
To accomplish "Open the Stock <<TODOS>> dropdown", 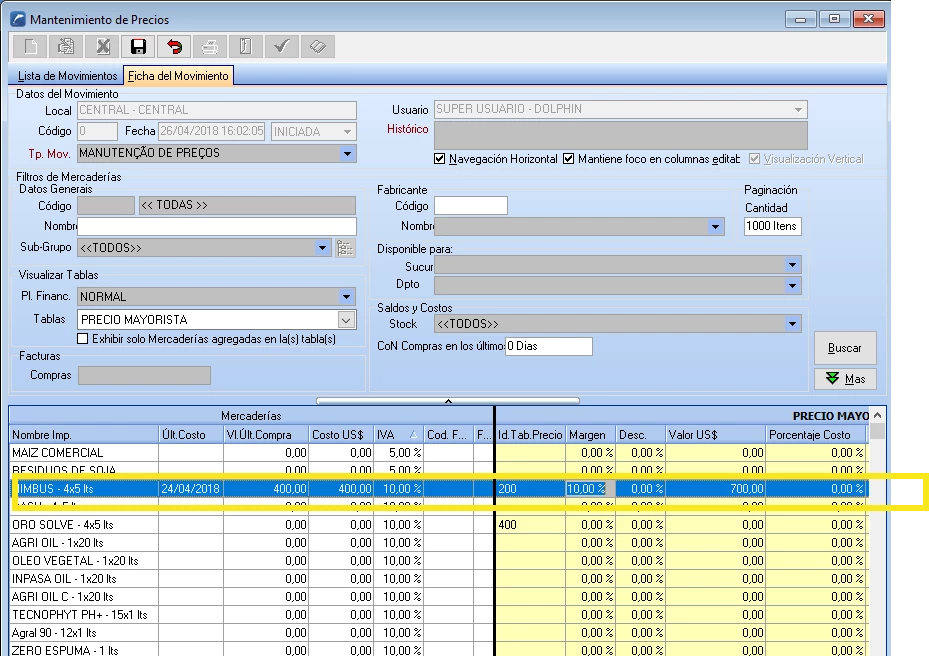I will point(793,324).
